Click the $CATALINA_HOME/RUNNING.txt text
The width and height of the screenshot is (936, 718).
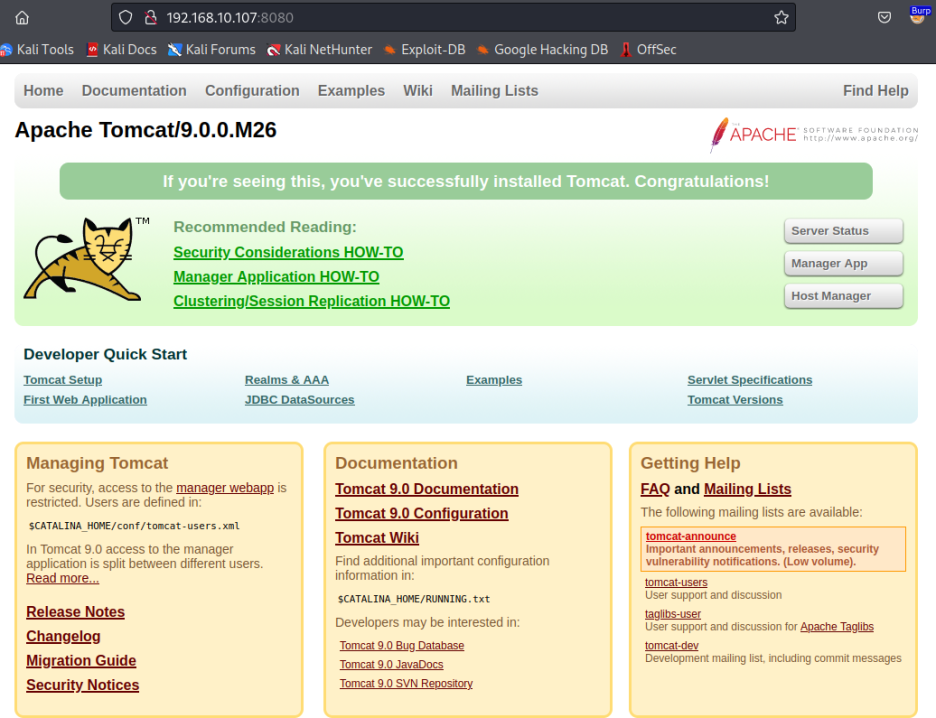(414, 599)
